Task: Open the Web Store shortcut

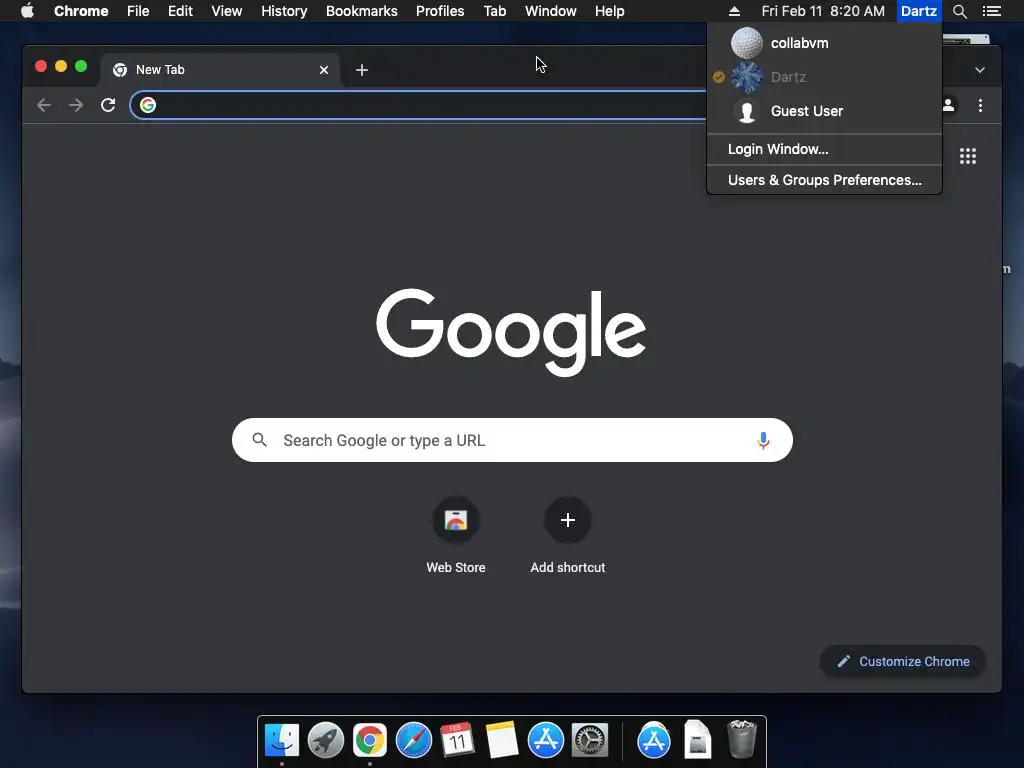Action: tap(456, 520)
